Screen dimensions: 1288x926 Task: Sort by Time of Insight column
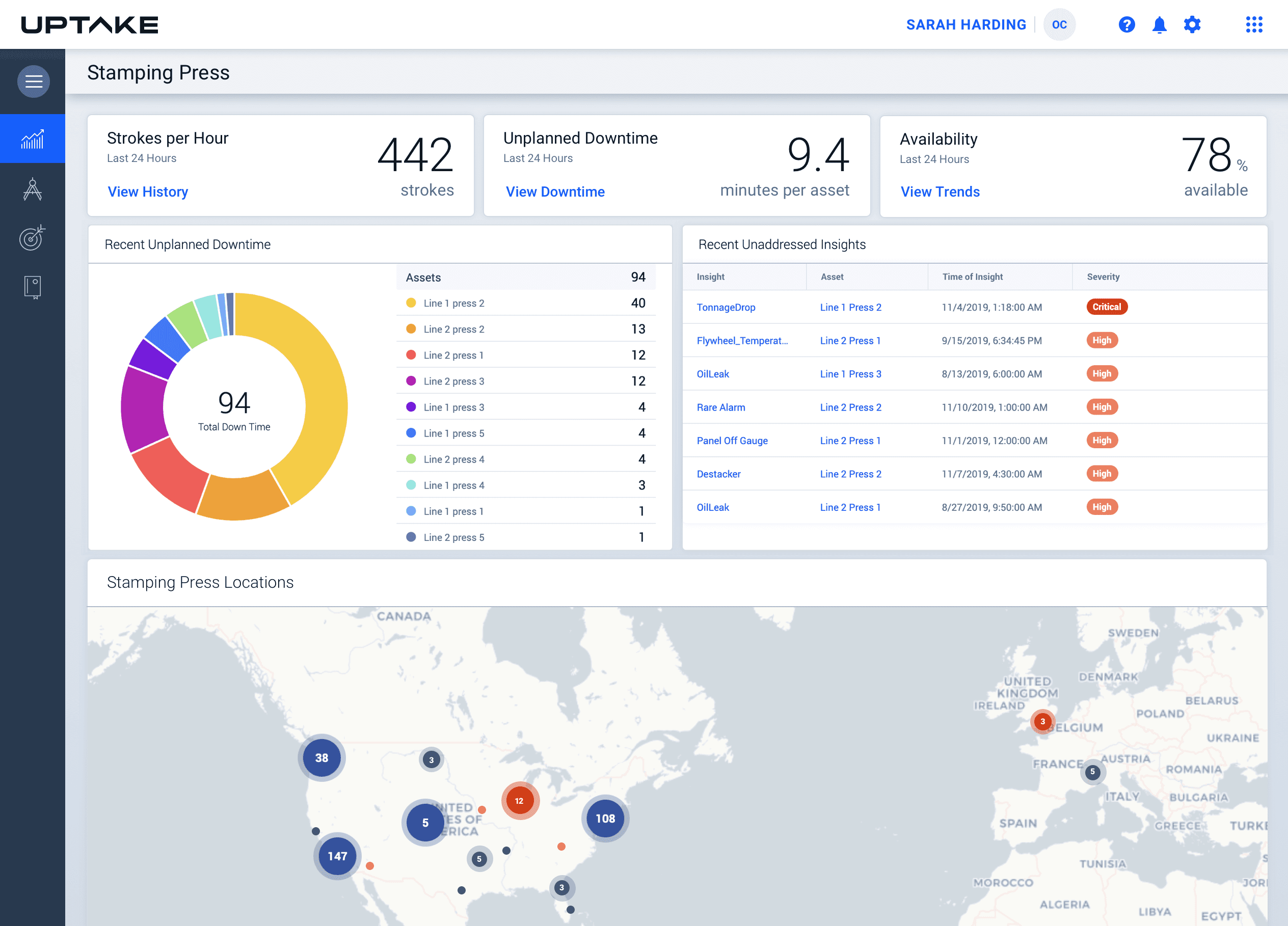tap(972, 277)
